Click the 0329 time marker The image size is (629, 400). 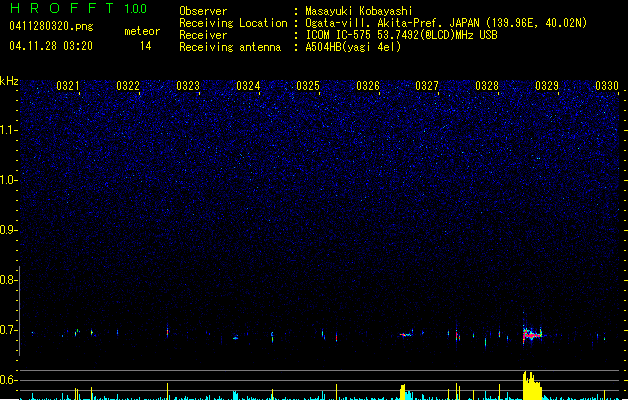click(x=547, y=86)
